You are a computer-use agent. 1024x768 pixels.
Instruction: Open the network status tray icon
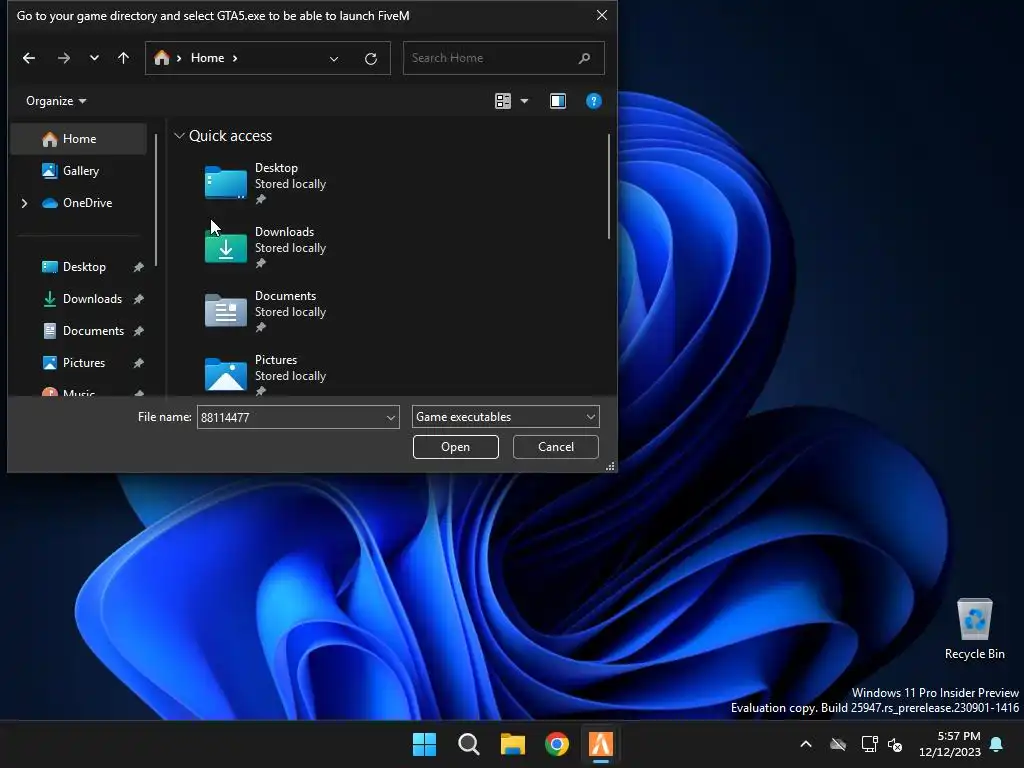pos(869,744)
